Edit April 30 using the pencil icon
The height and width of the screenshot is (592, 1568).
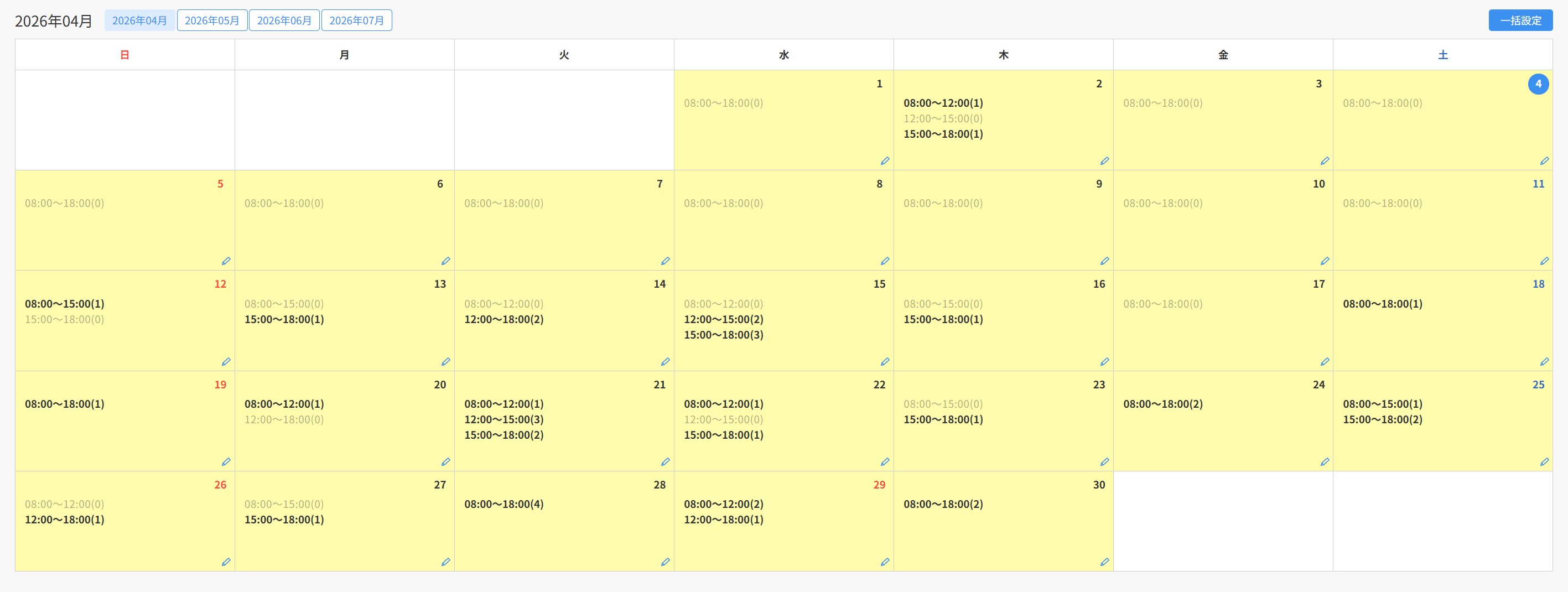point(1104,562)
